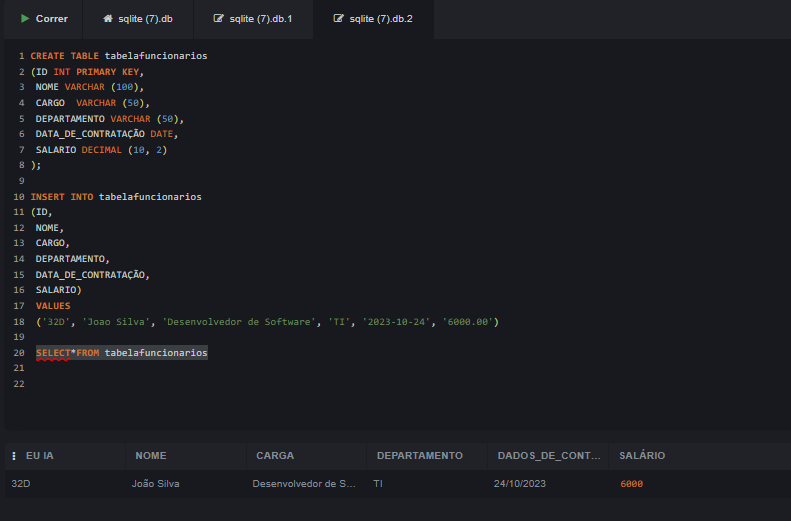Viewport: 791px width, 521px height.
Task: Click the DEPARTAMENTO column header
Action: pos(420,456)
